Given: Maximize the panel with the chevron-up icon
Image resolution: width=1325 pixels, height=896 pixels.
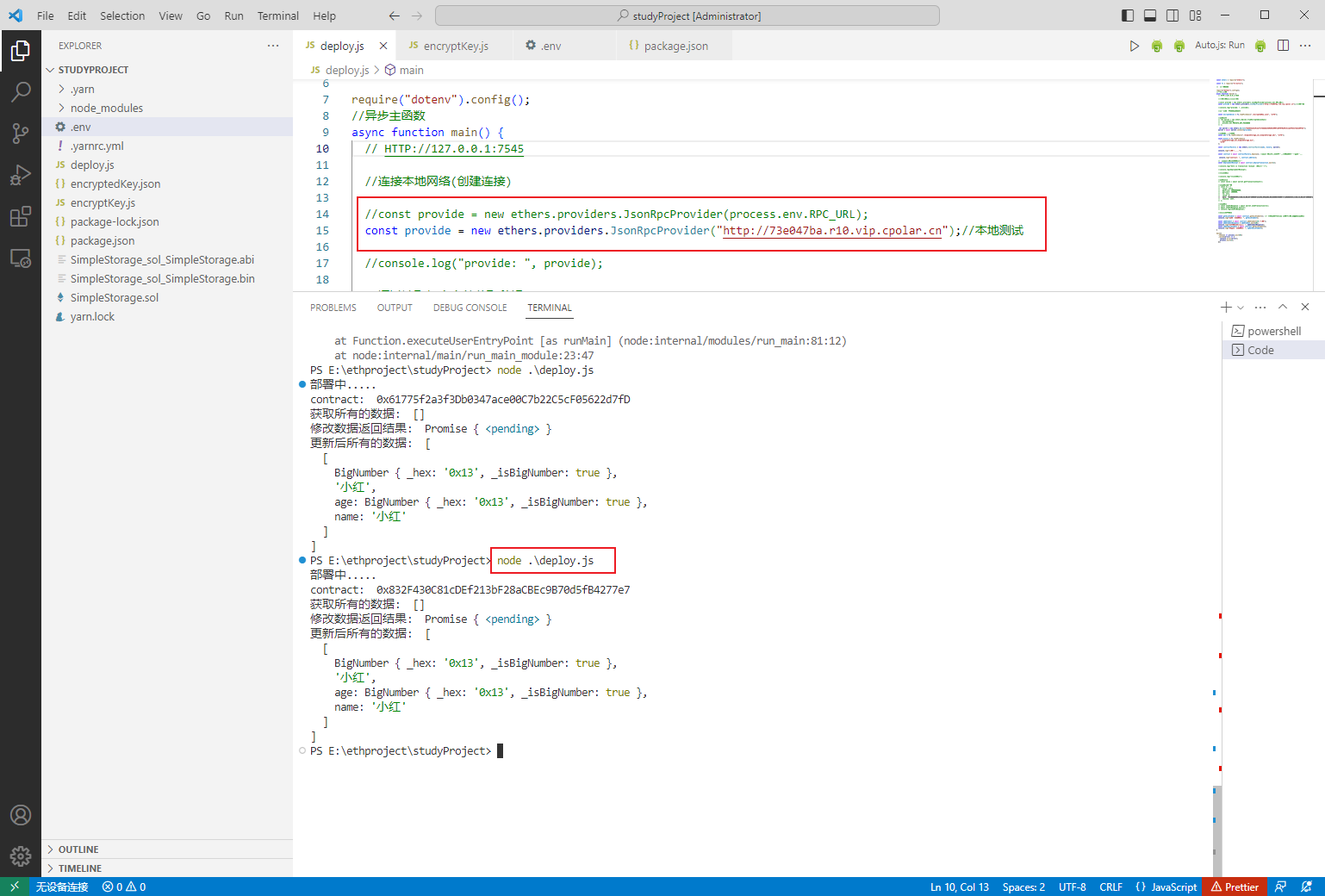Looking at the screenshot, I should click(x=1283, y=308).
